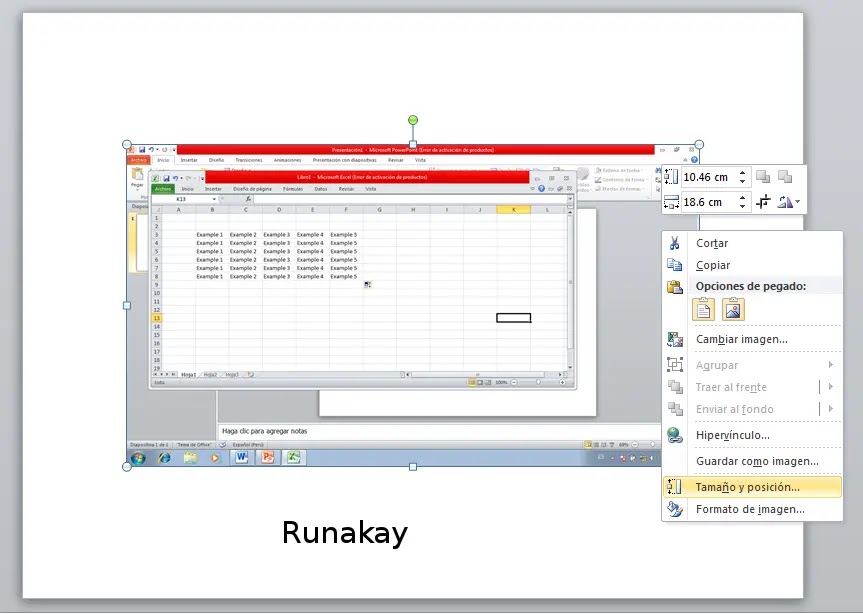Click Windows Start orb in pictured taskbar
This screenshot has height=614, width=863.
point(138,458)
